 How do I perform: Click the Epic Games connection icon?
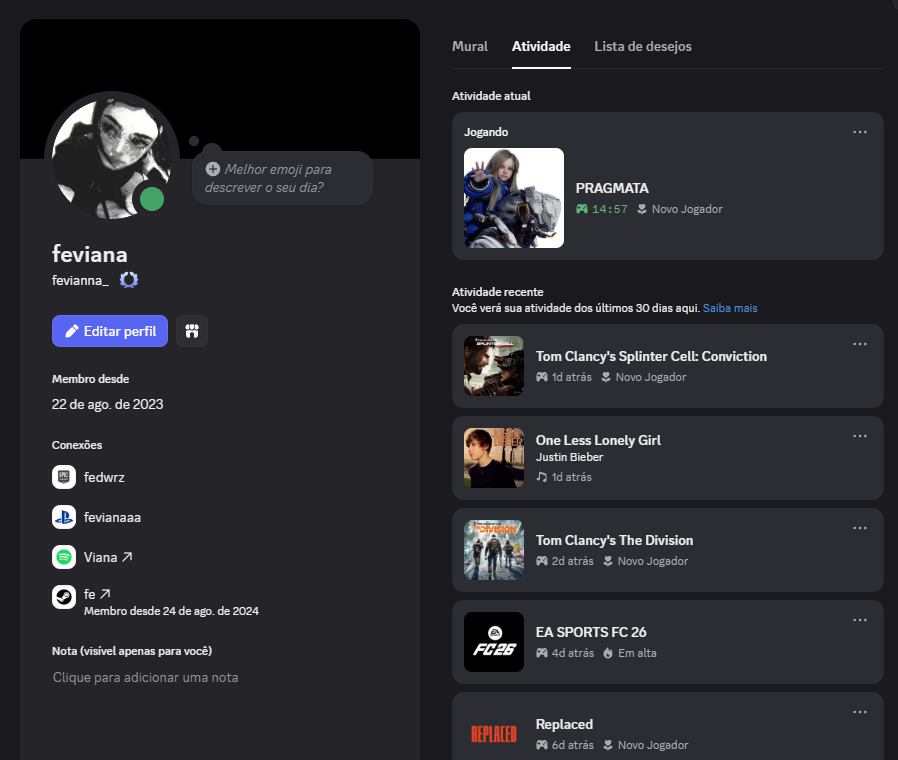pos(64,477)
